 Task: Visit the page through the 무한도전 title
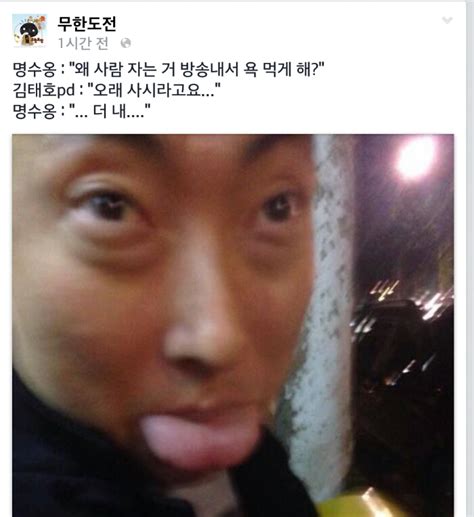87,24
